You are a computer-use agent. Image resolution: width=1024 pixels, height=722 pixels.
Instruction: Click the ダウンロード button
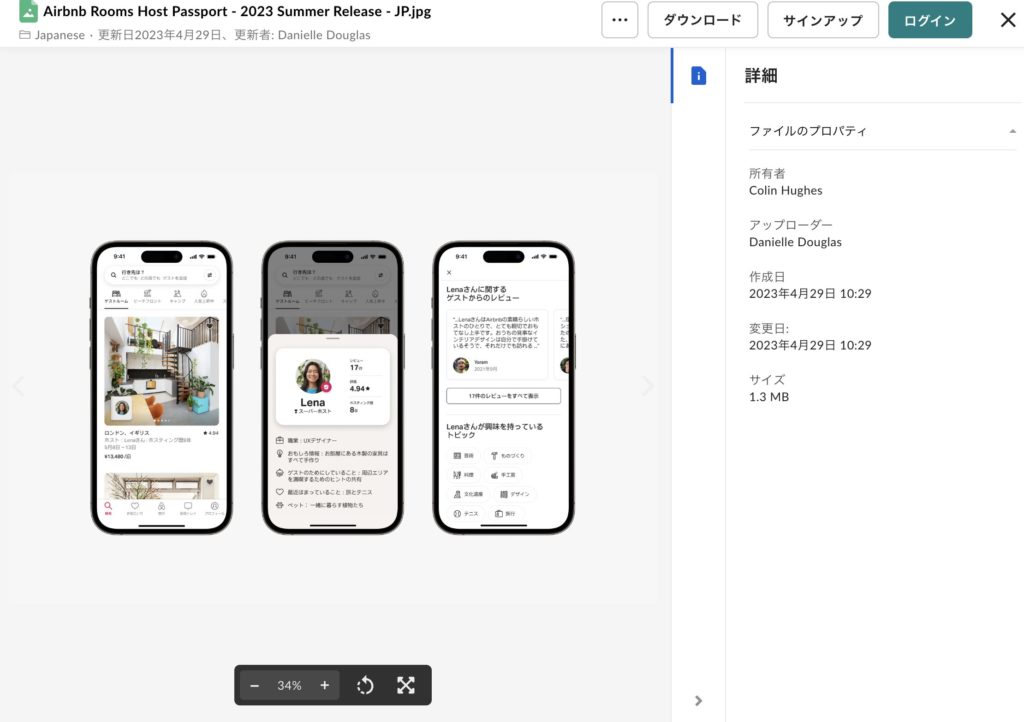(703, 20)
